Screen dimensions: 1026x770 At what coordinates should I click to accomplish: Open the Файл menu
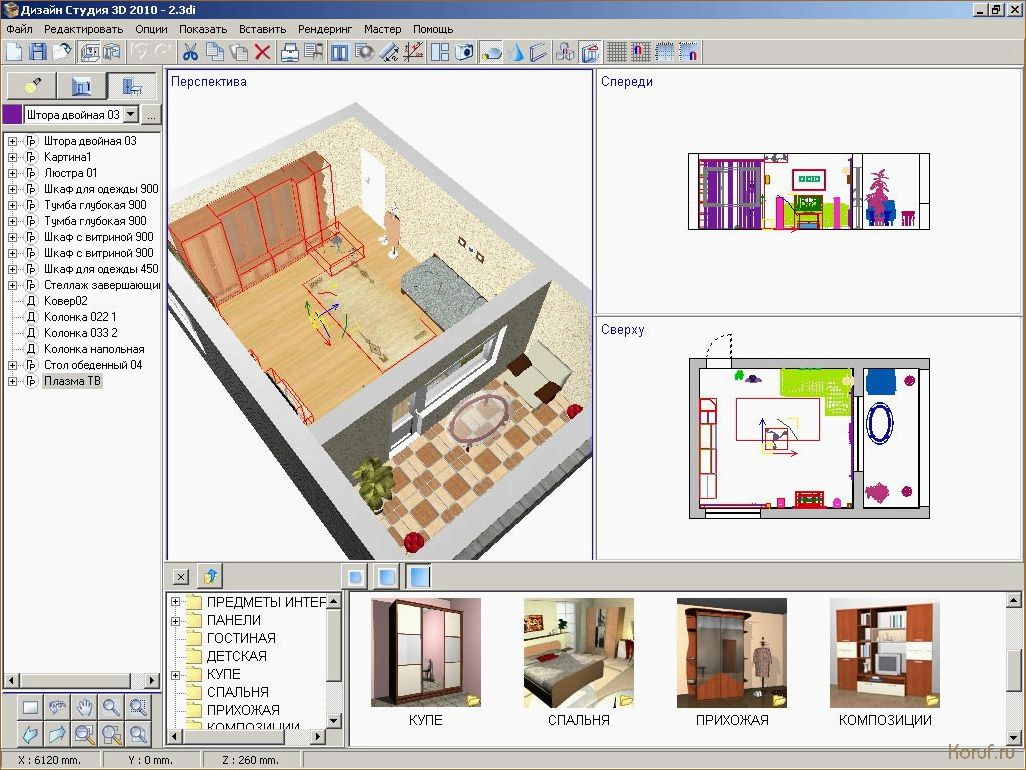[x=19, y=29]
